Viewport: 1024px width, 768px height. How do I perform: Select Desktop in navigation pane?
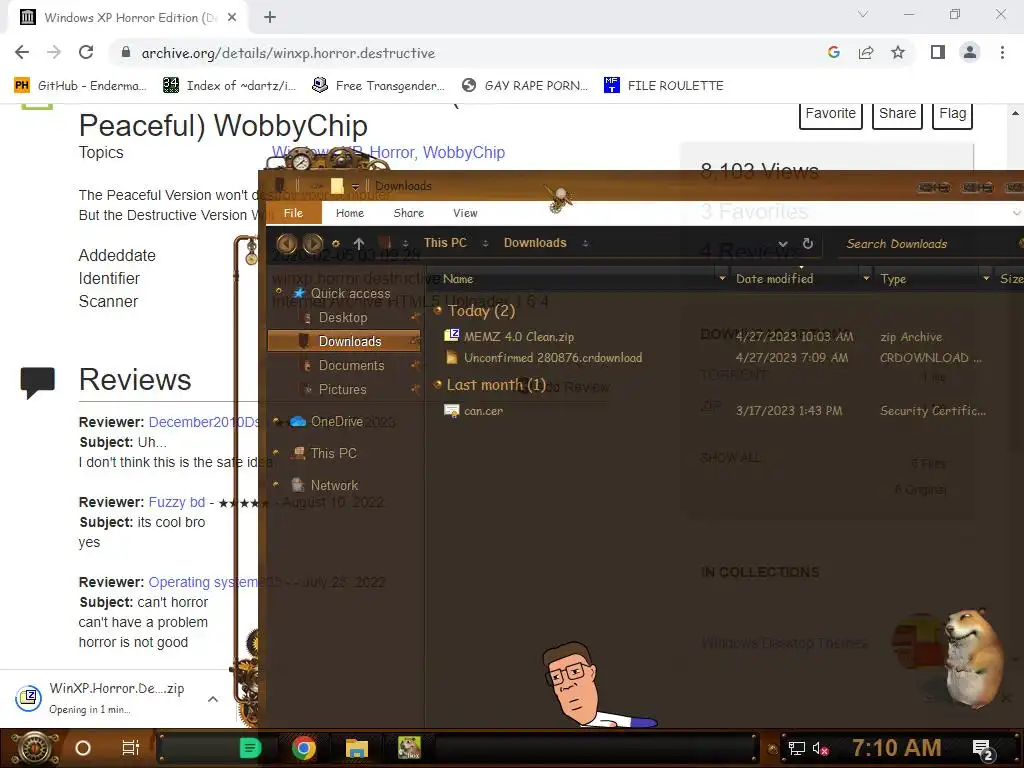click(x=343, y=317)
